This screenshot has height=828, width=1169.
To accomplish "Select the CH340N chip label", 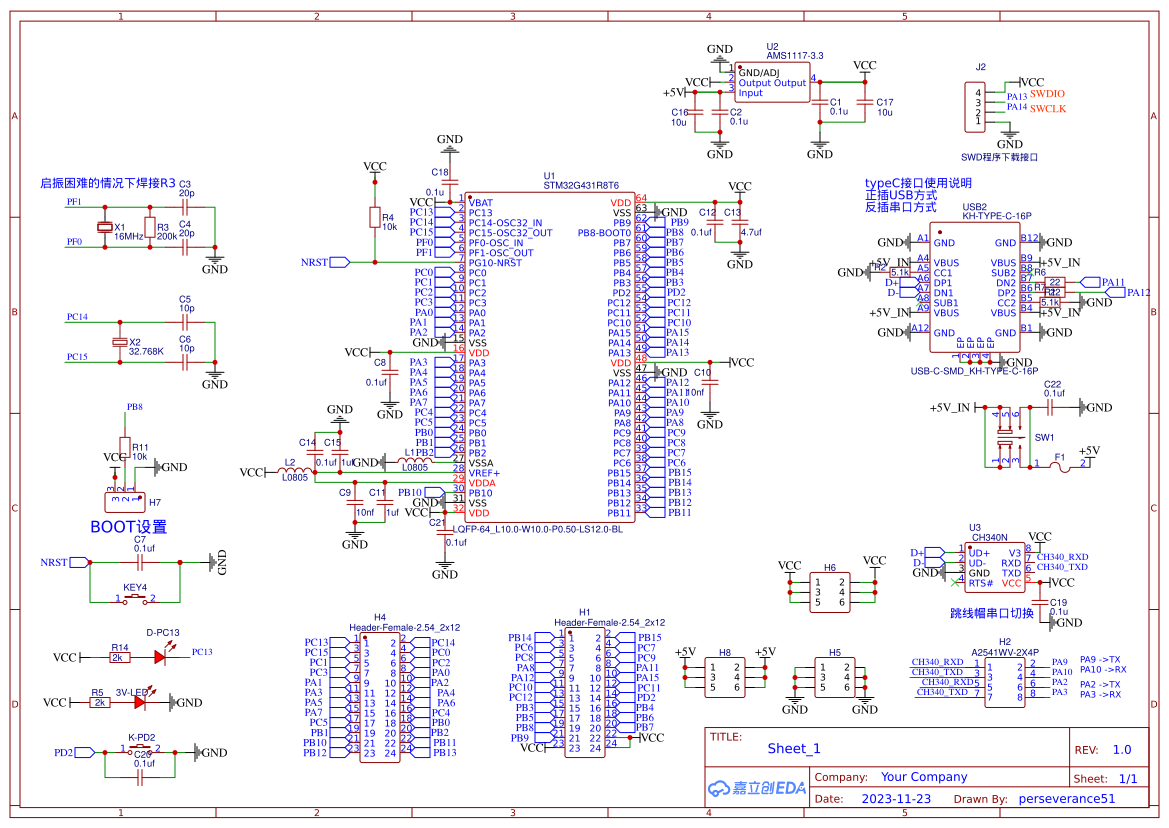I will tap(989, 537).
